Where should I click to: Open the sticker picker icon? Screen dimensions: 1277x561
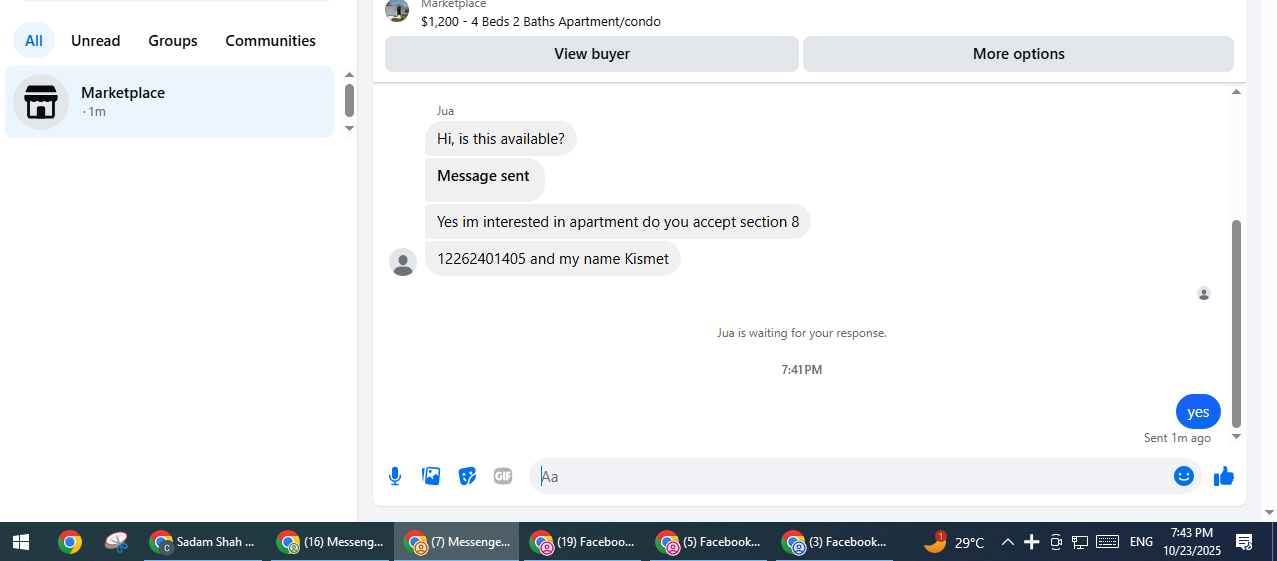[467, 476]
